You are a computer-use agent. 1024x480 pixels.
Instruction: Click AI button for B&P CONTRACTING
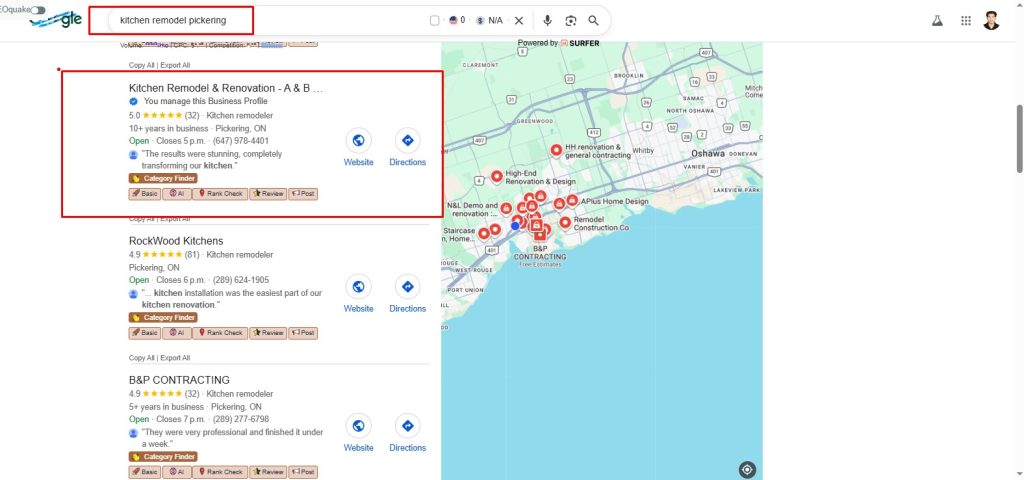click(176, 472)
